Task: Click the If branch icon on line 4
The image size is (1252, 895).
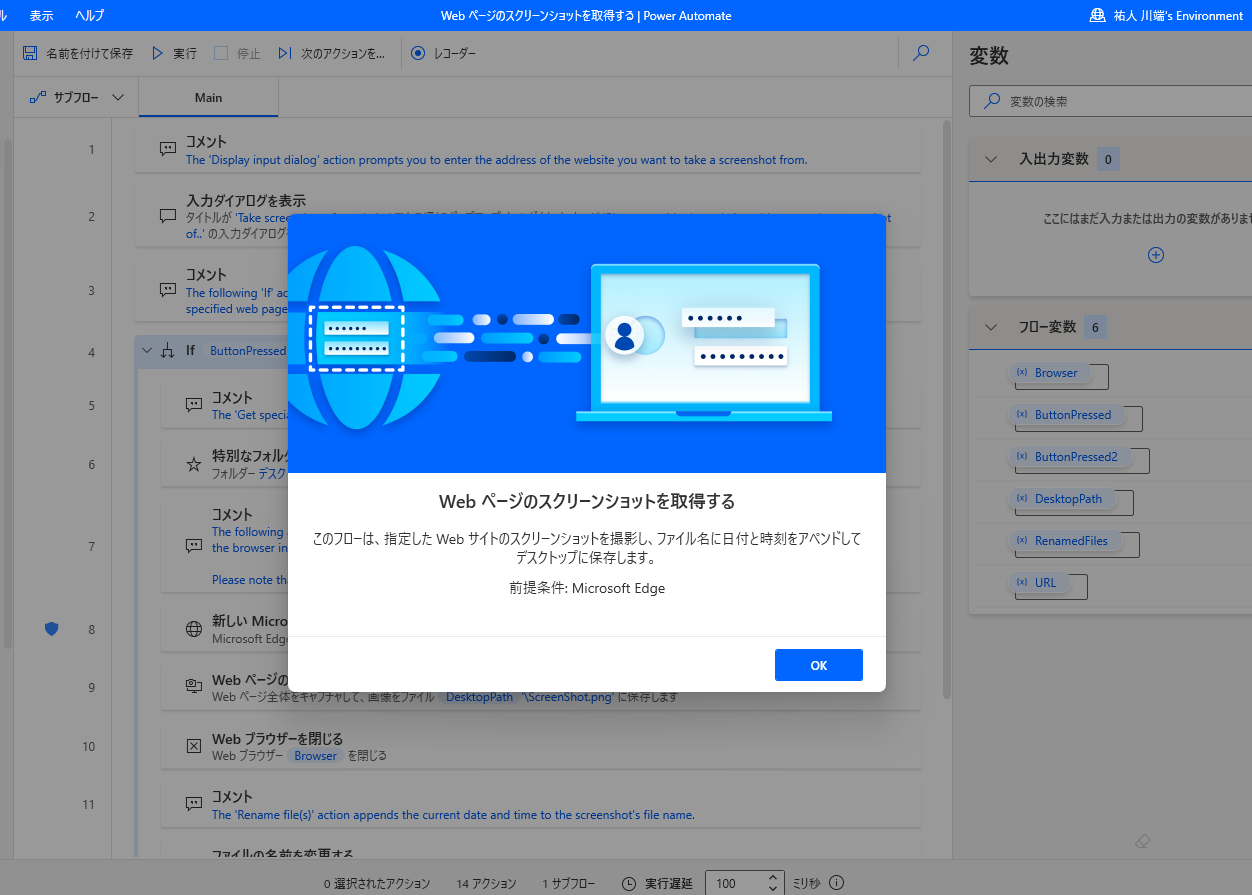Action: [x=168, y=351]
